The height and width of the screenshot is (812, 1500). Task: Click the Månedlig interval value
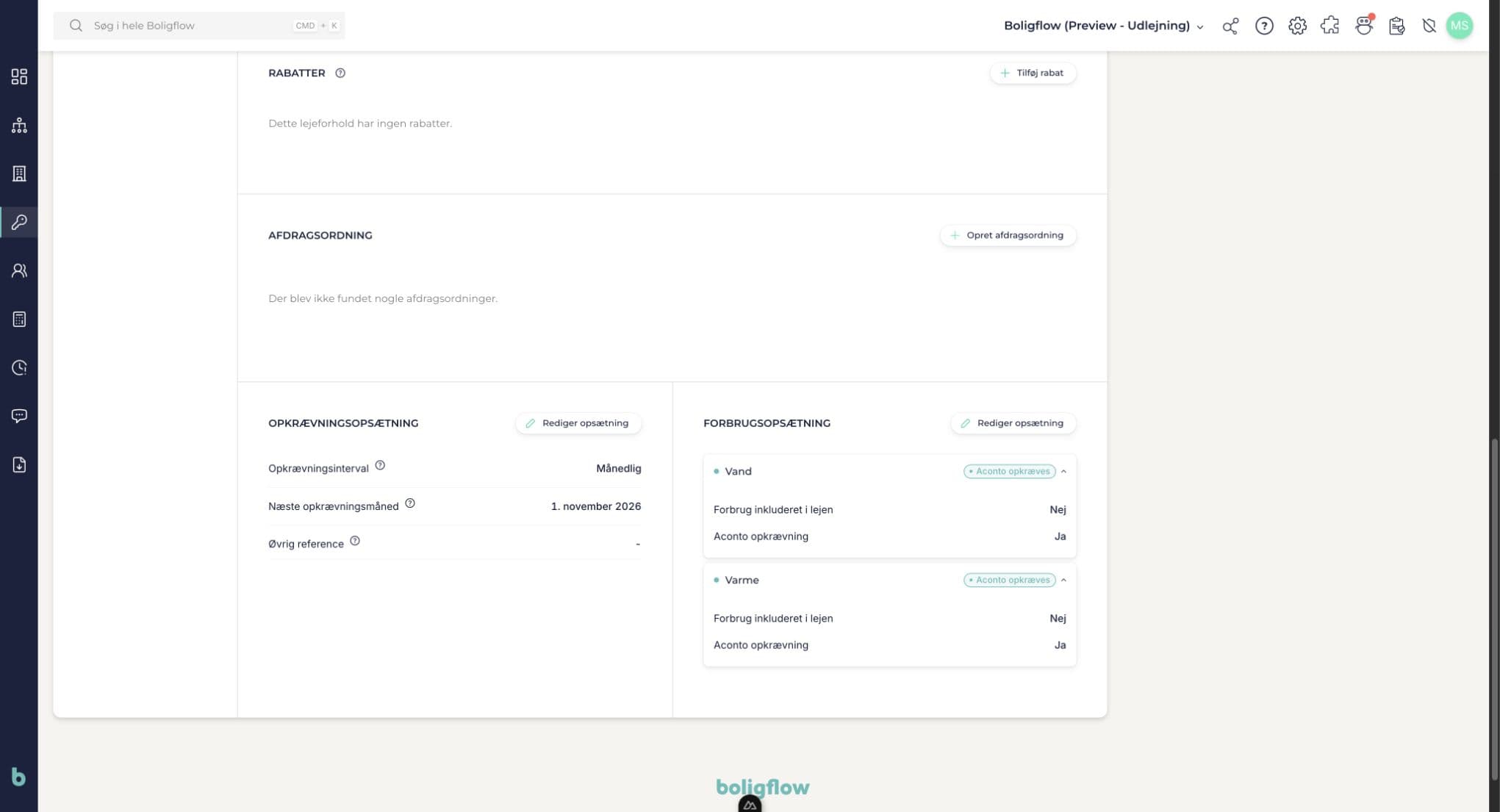point(619,468)
